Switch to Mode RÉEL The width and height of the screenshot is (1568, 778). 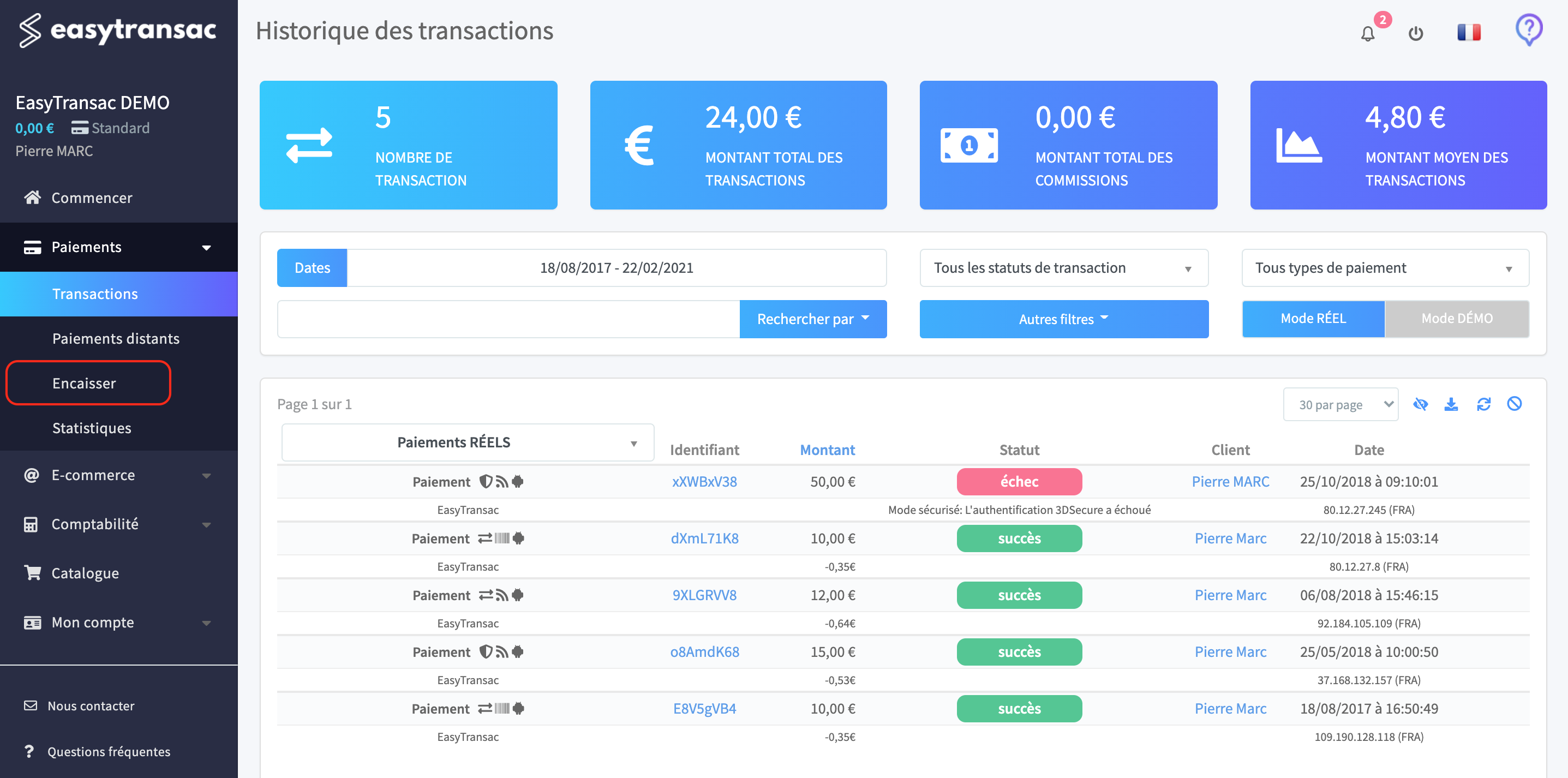pyautogui.click(x=1313, y=319)
